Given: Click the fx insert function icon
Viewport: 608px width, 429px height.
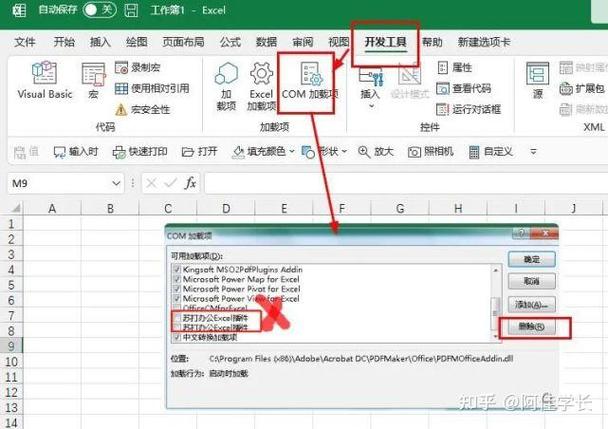Looking at the screenshot, I should (x=190, y=183).
